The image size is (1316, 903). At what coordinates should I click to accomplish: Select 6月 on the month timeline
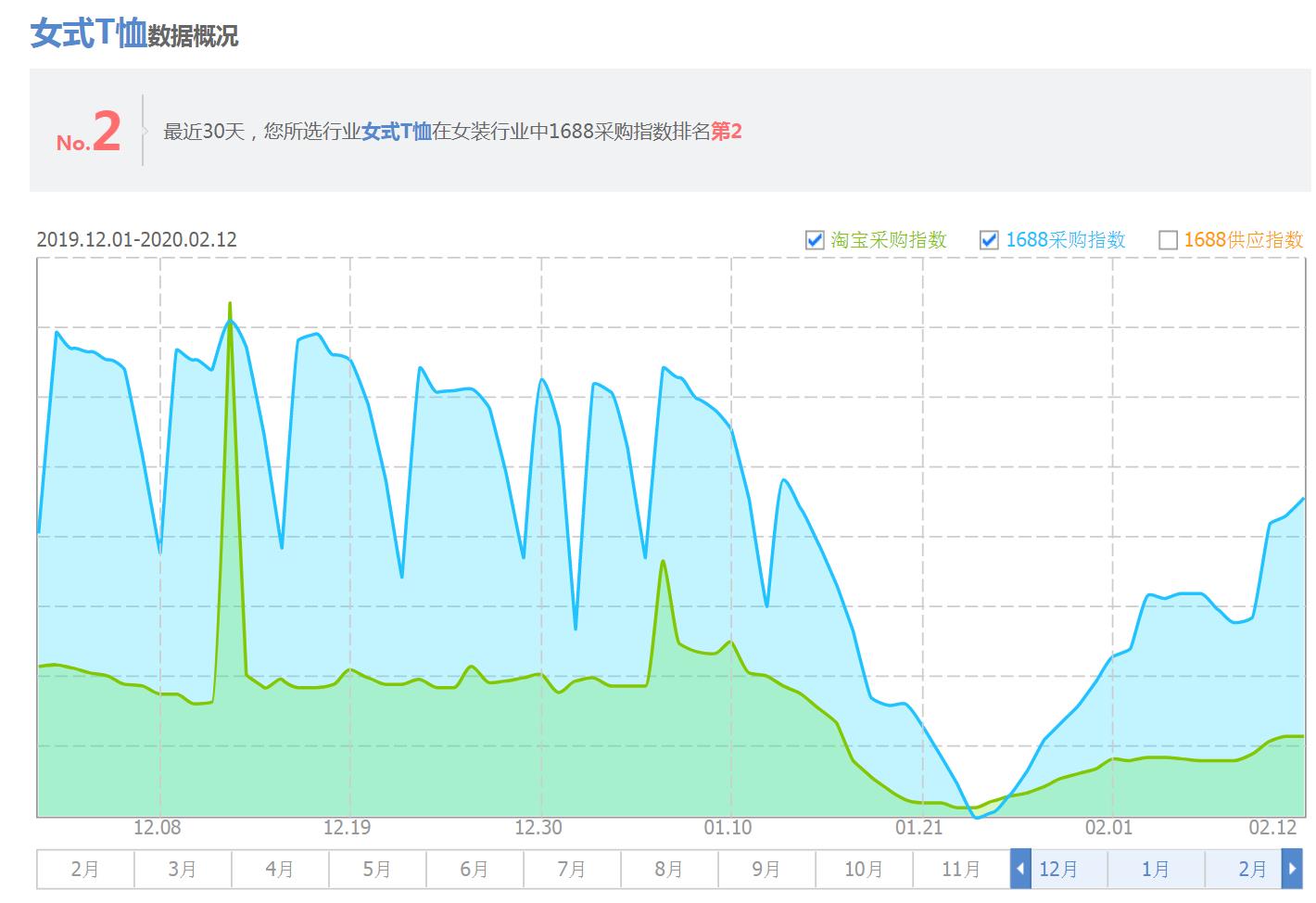(x=475, y=870)
